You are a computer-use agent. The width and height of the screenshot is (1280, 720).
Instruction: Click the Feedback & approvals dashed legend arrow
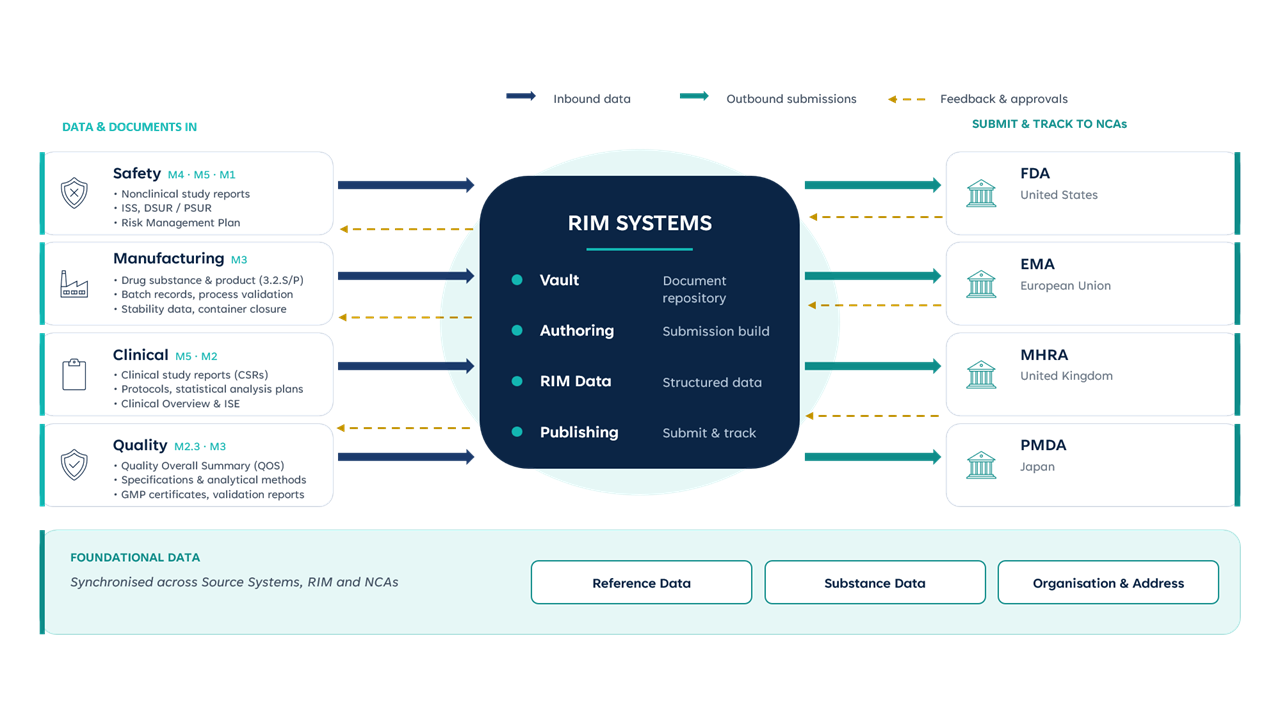(x=907, y=99)
